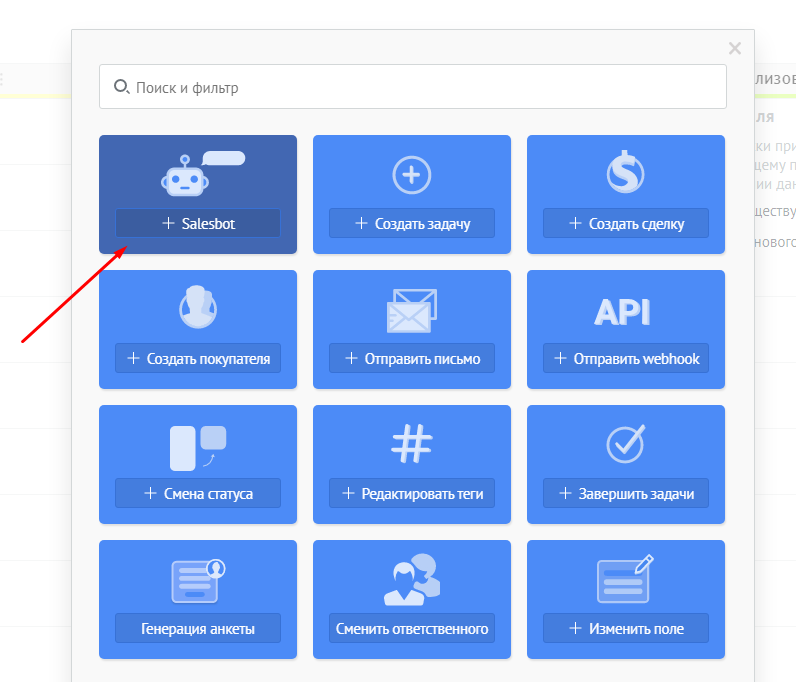The height and width of the screenshot is (682, 796).
Task: Add the Создать сделку action
Action: click(625, 223)
